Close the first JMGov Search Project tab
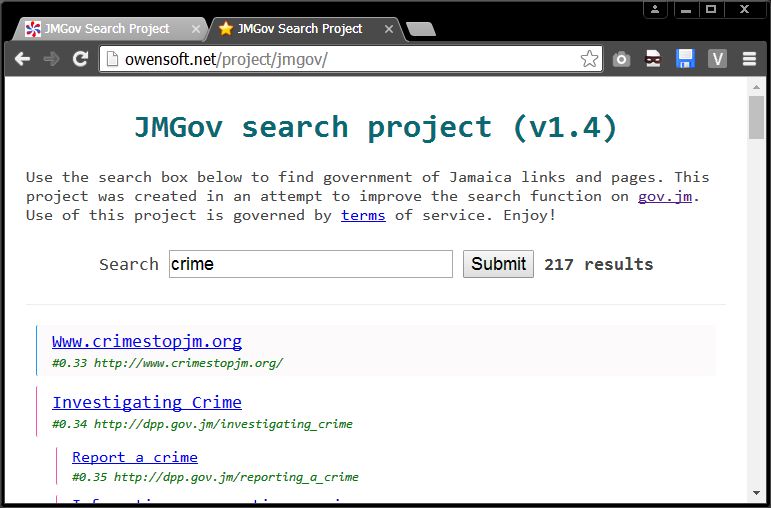This screenshot has width=771, height=508. click(196, 30)
